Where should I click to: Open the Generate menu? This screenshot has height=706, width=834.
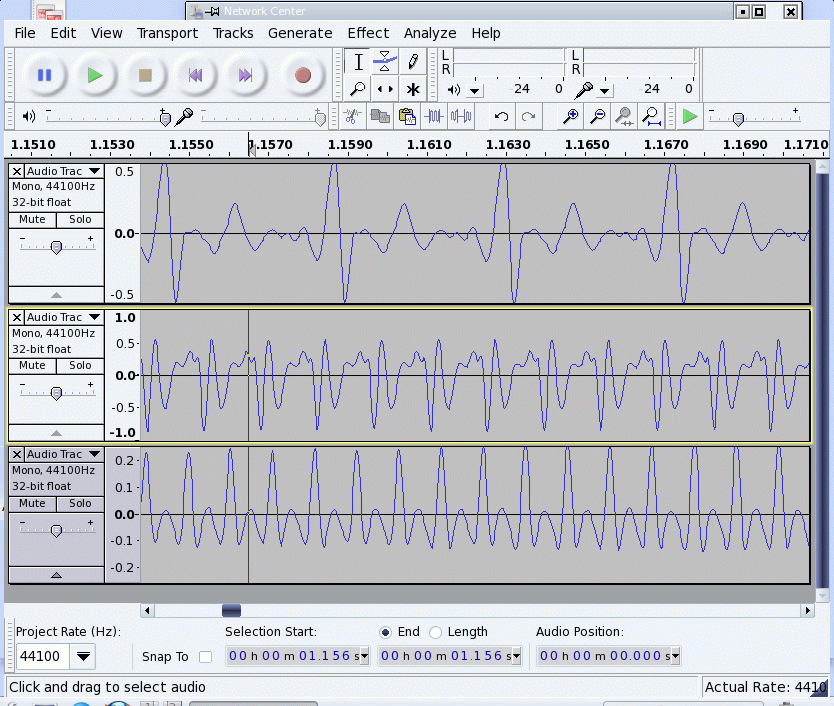[299, 33]
